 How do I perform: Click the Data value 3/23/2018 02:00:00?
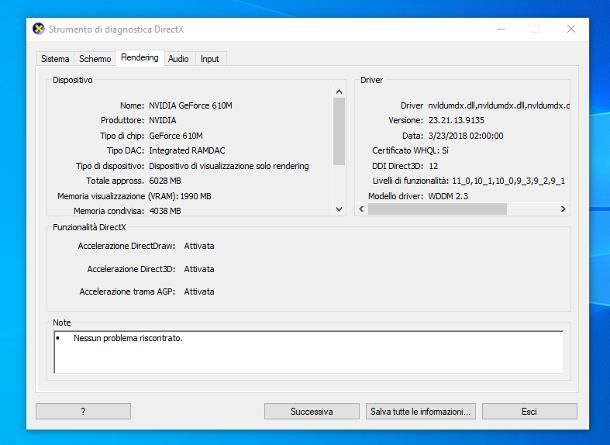(x=466, y=136)
